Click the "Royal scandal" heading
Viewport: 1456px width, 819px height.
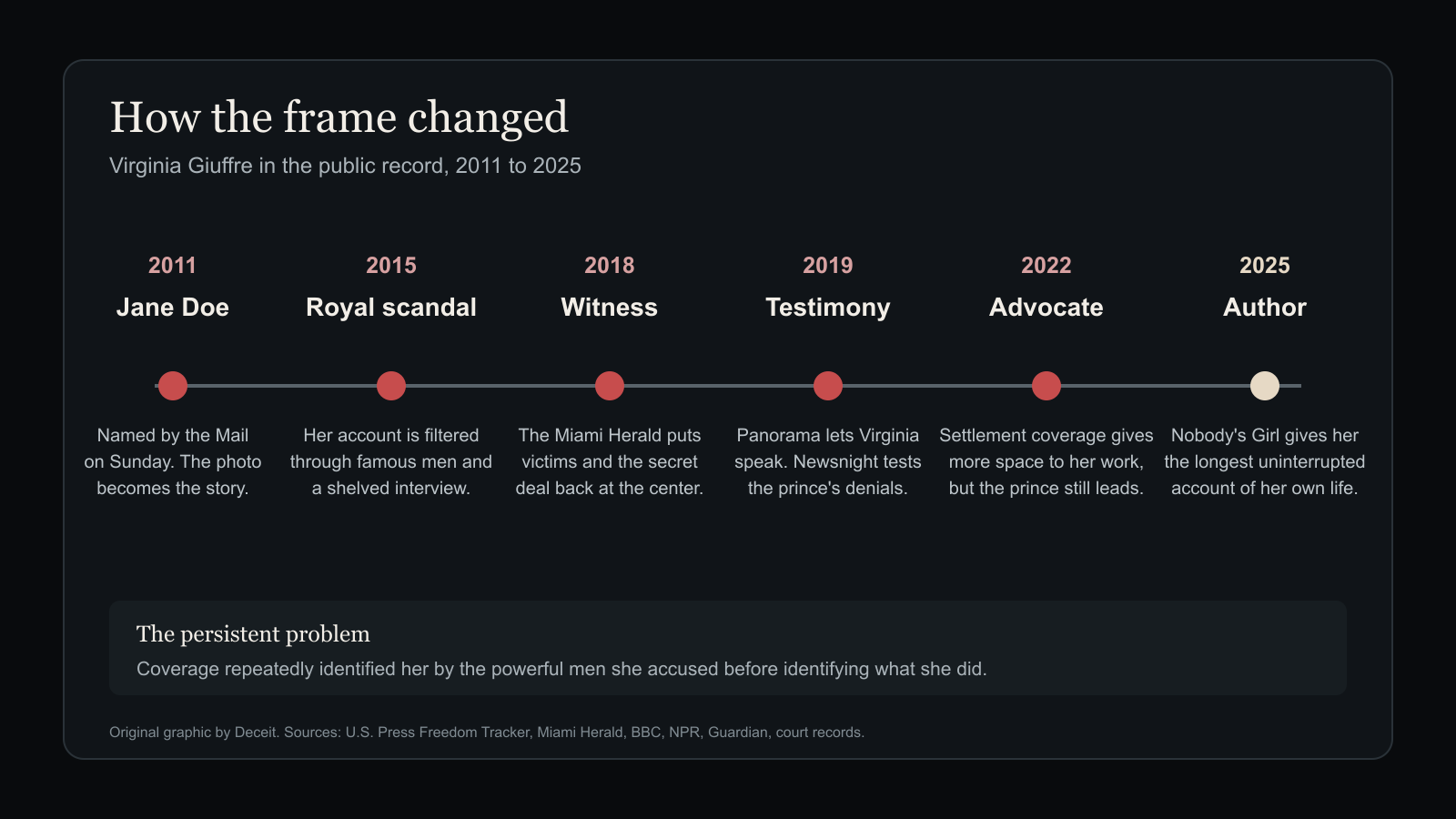(x=391, y=308)
